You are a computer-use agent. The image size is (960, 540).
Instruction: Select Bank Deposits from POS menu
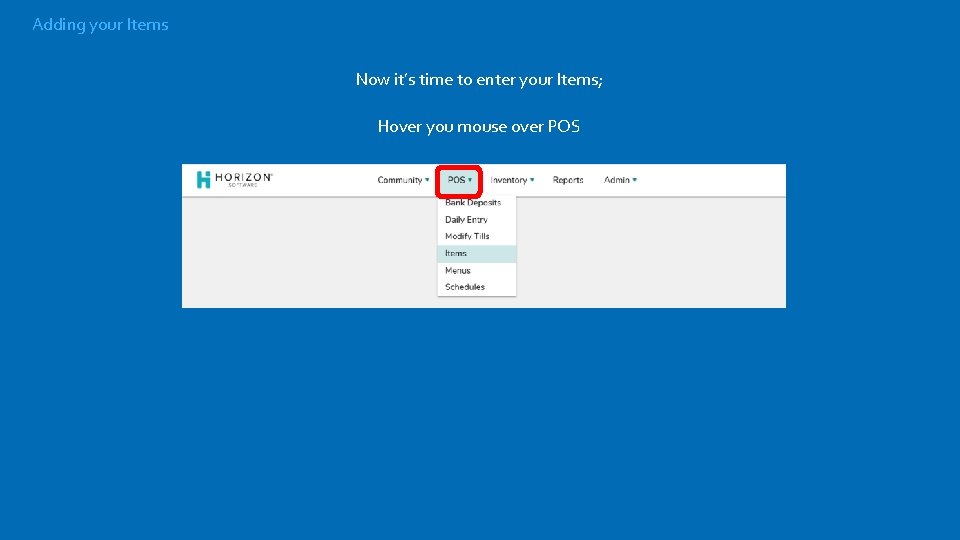476,203
